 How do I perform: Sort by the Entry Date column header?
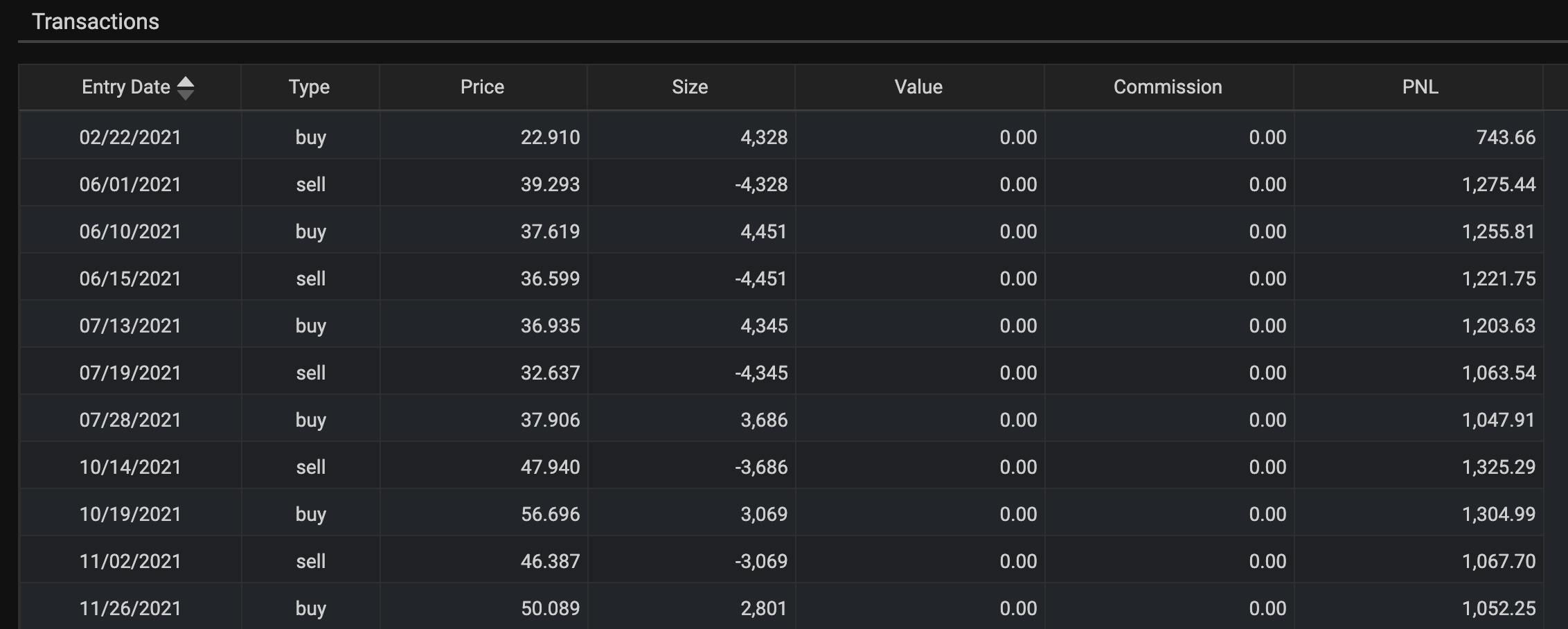click(x=126, y=87)
